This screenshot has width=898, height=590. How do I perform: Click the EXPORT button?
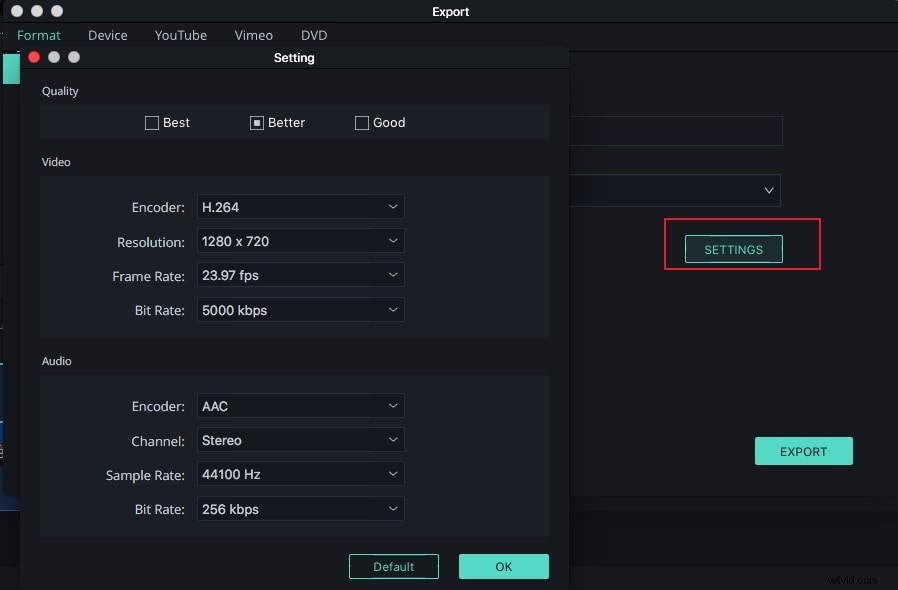click(x=803, y=450)
